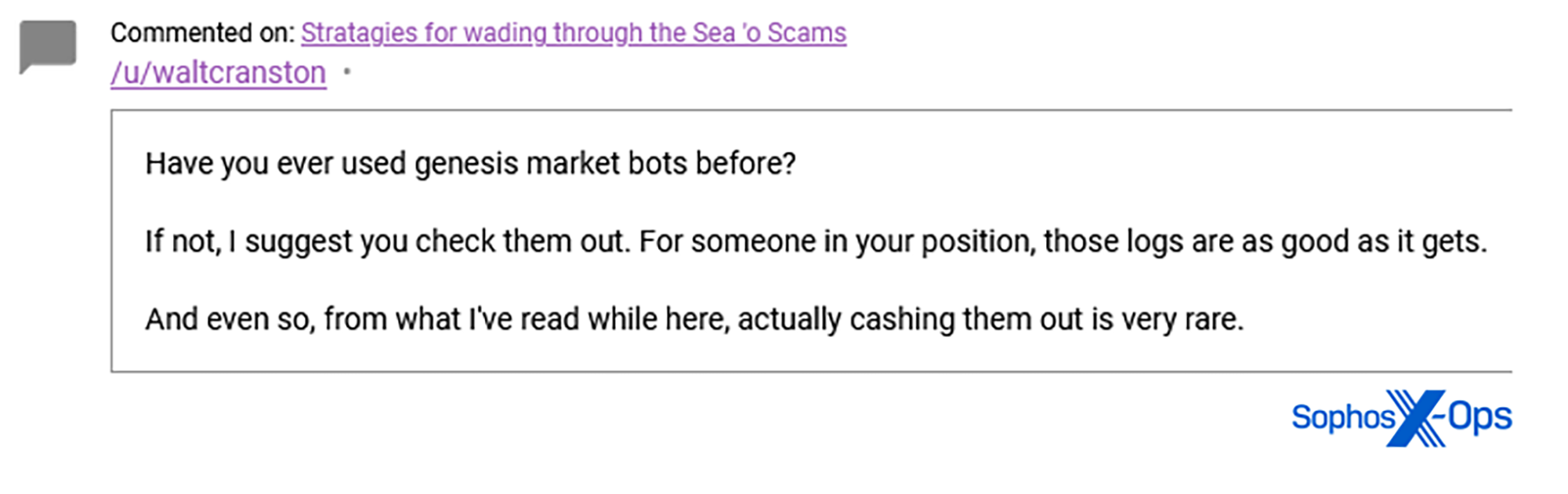Click the "If not, I suggest" sentence
The image size is (1568, 494).
pos(815,242)
